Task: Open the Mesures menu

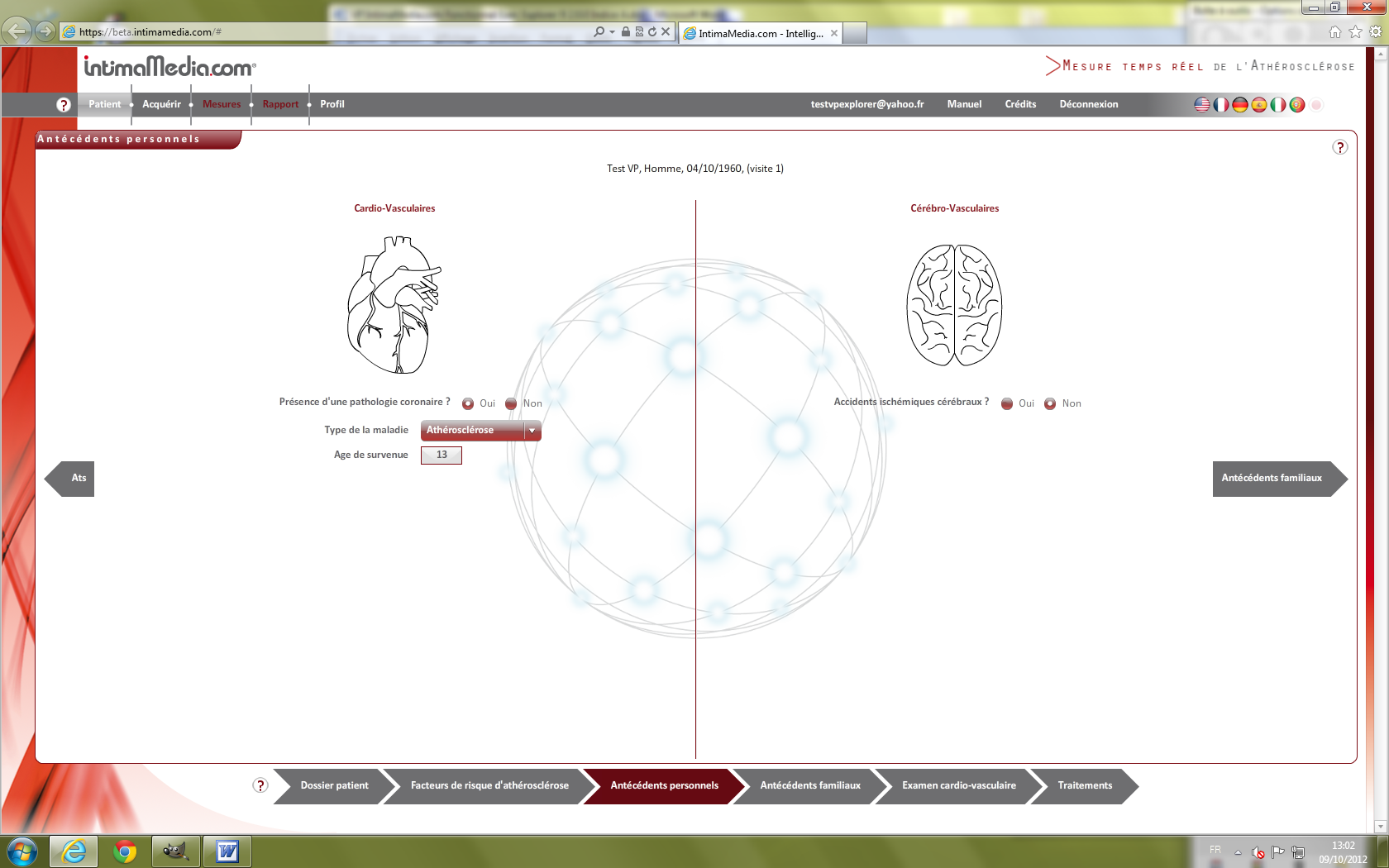Action: (222, 104)
